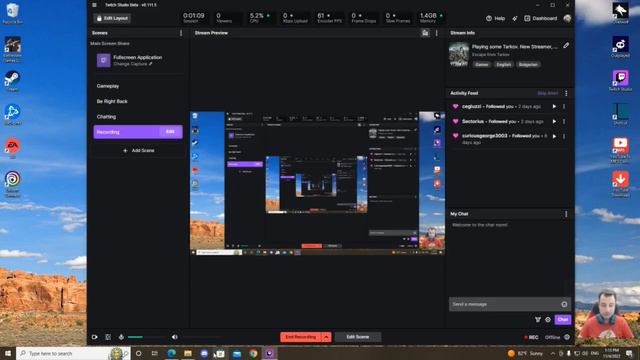The width and height of the screenshot is (640, 360).
Task: Open the My Chat three-dot menu
Action: (566, 214)
